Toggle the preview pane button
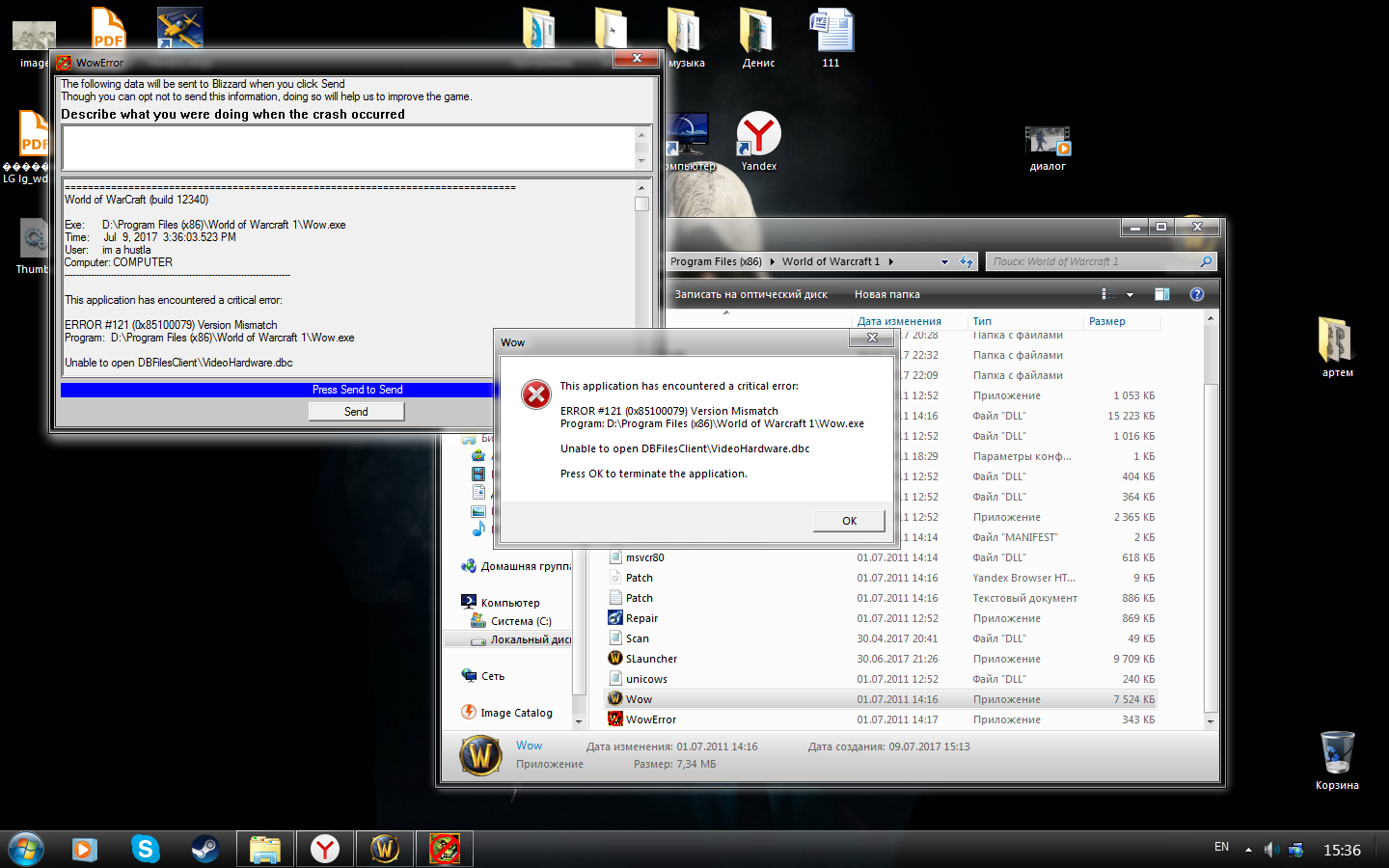The image size is (1389, 868). [1162, 294]
